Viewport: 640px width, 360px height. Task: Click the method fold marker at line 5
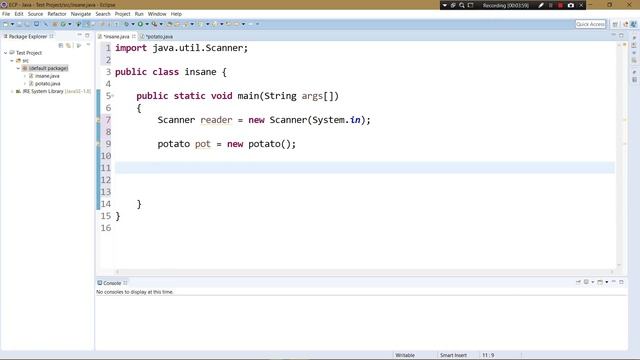click(x=113, y=96)
